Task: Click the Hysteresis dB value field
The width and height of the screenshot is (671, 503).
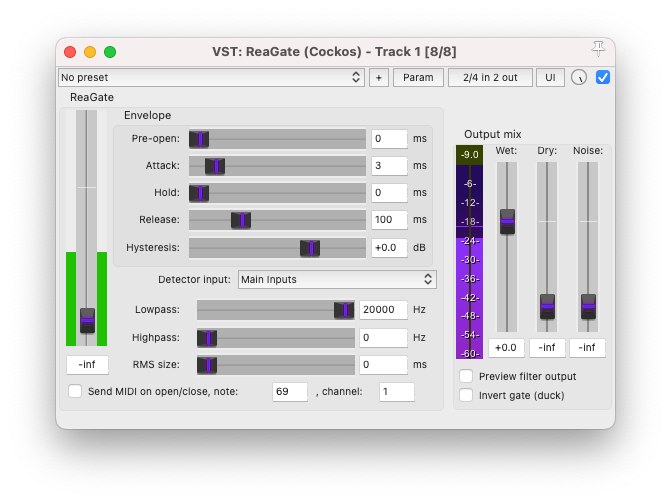Action: (389, 248)
